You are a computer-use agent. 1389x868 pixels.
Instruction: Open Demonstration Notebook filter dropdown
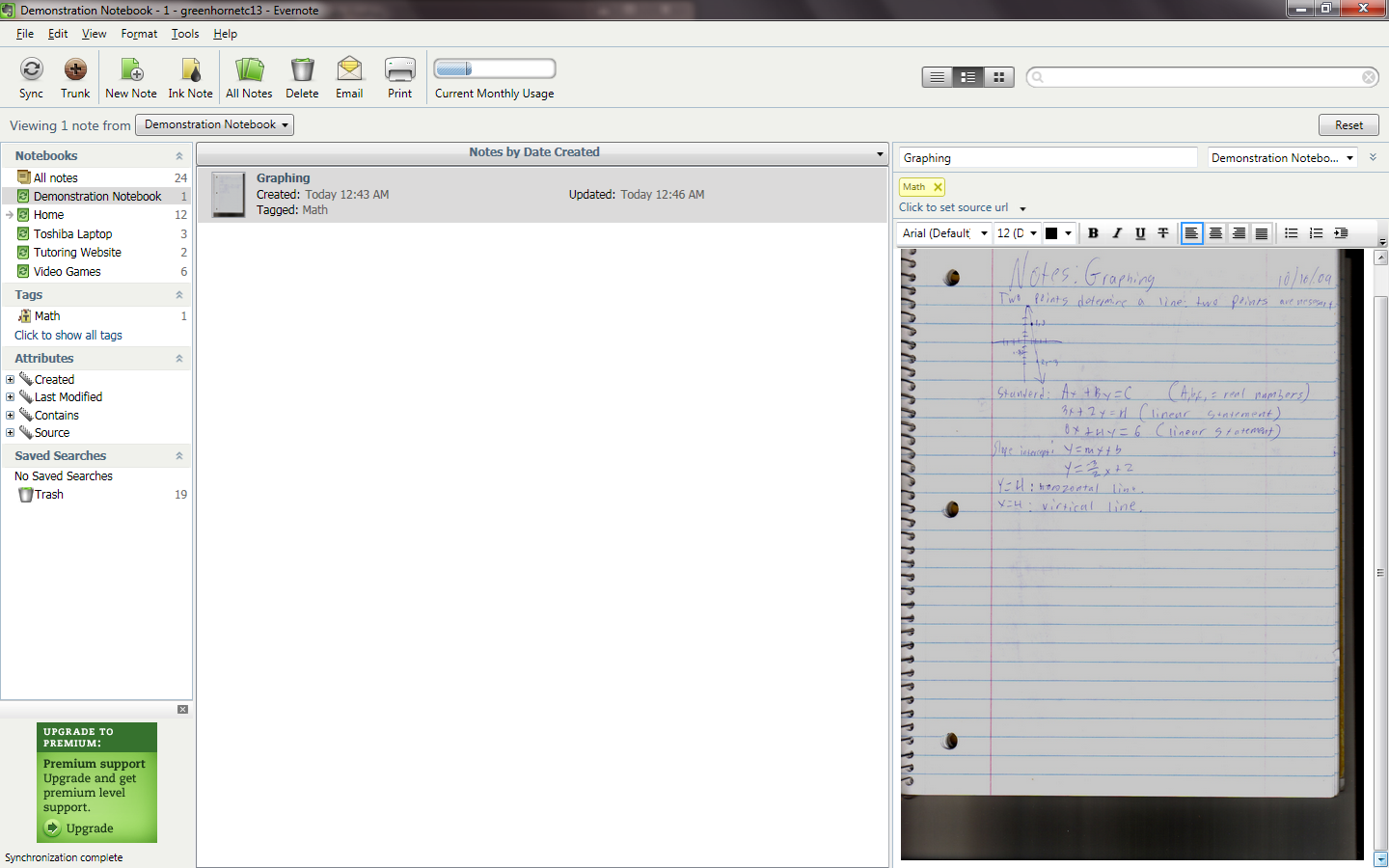coord(214,124)
